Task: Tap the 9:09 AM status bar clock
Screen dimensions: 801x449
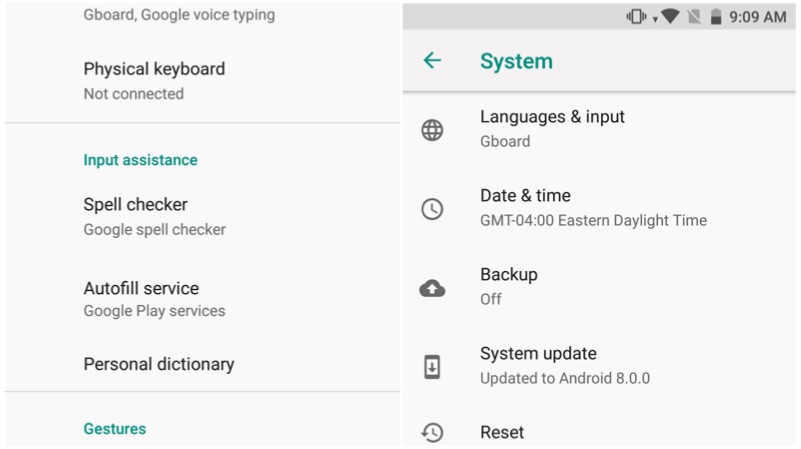Action: coord(757,17)
